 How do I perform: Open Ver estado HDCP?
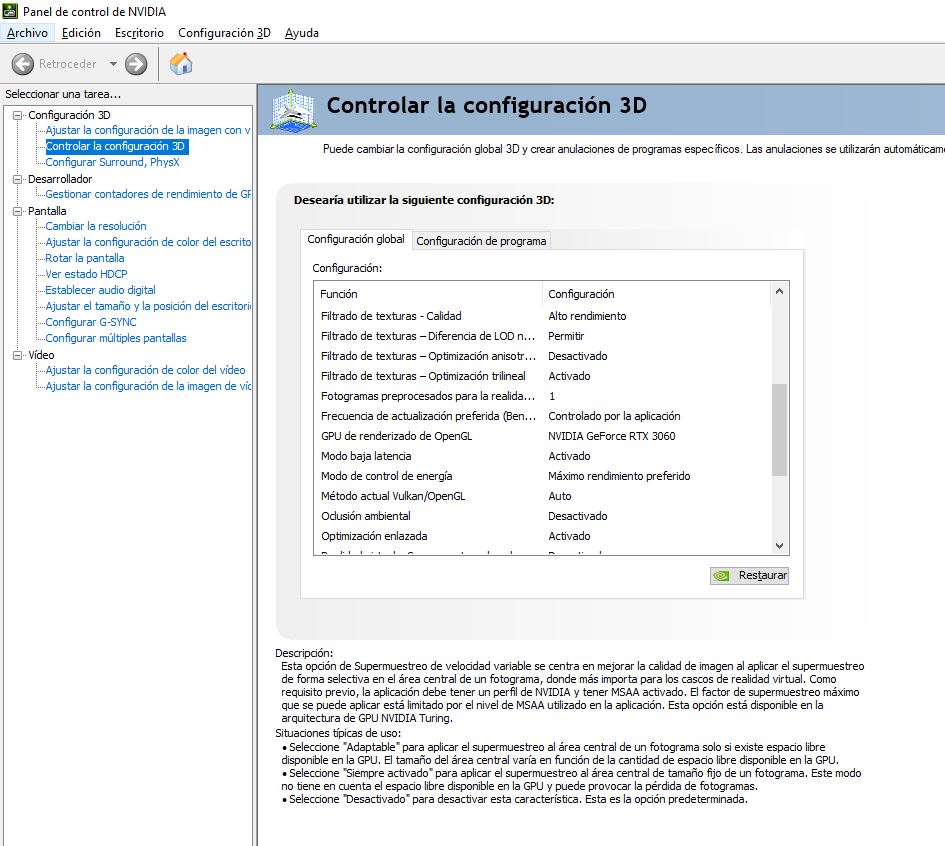[x=86, y=274]
